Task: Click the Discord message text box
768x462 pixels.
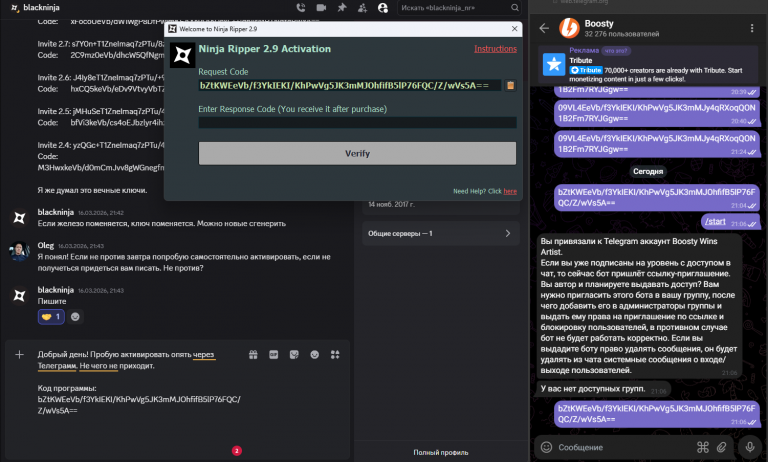Action: tap(140, 382)
